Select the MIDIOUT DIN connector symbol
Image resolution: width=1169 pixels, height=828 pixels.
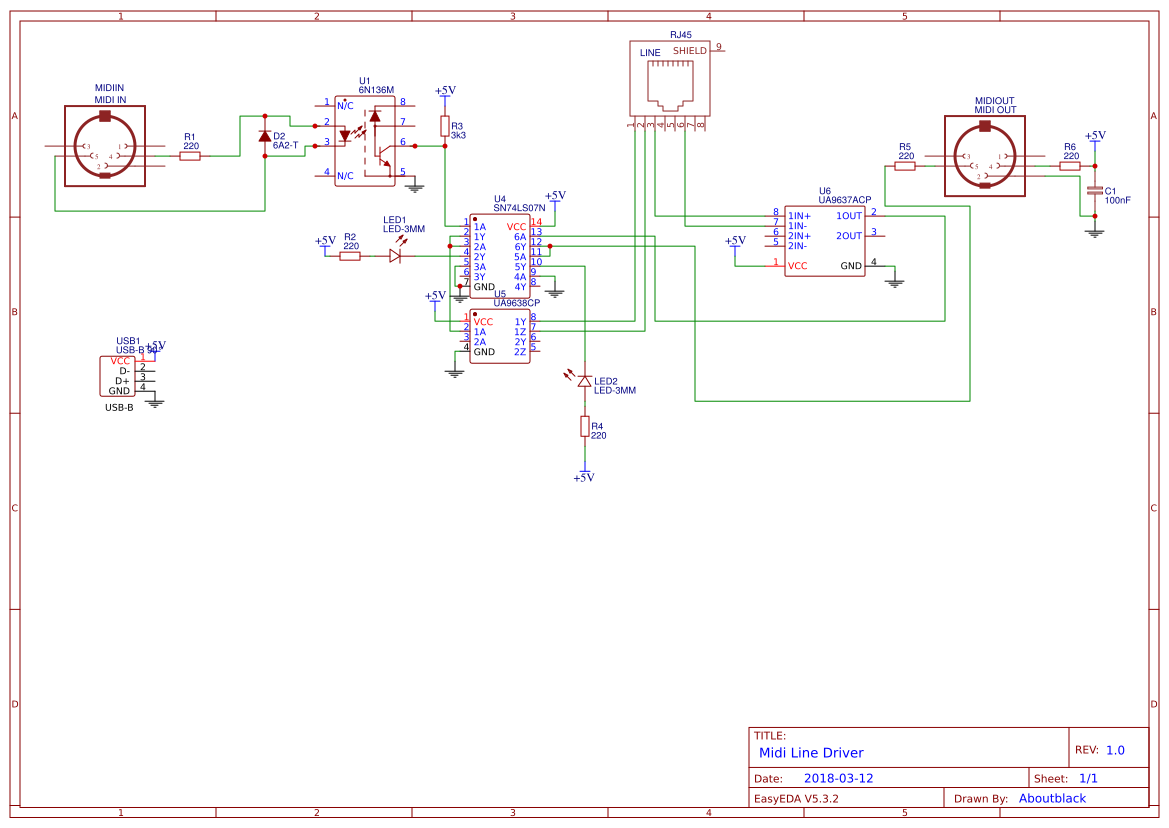coord(983,157)
